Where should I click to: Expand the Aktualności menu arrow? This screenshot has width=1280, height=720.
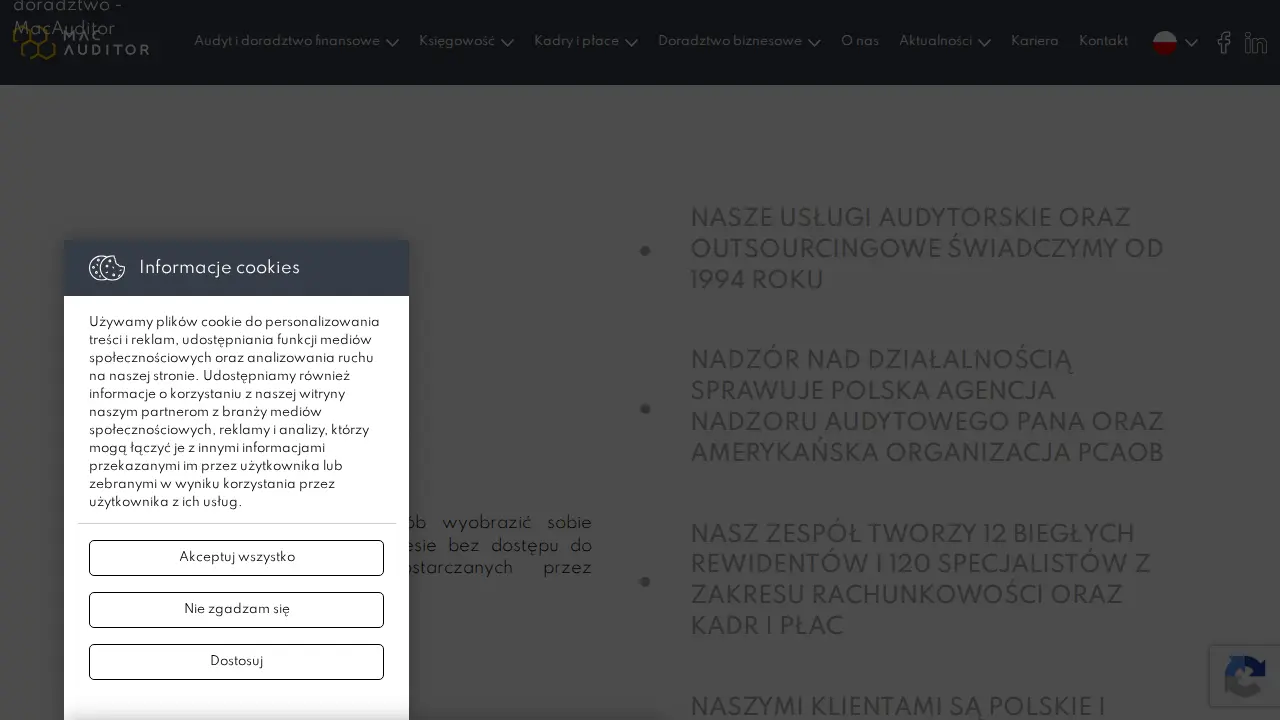click(x=984, y=43)
